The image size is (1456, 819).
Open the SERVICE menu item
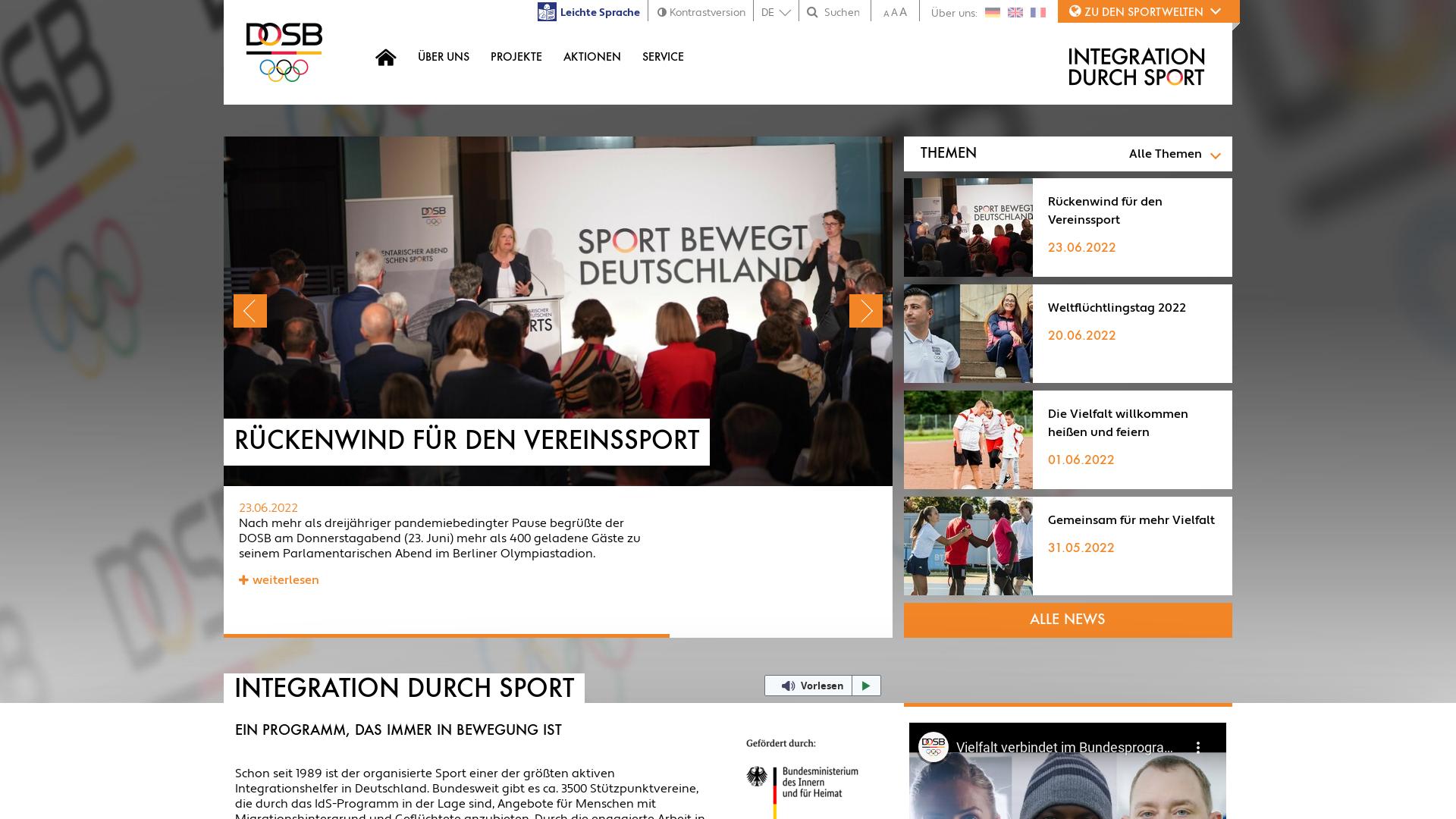coord(663,57)
